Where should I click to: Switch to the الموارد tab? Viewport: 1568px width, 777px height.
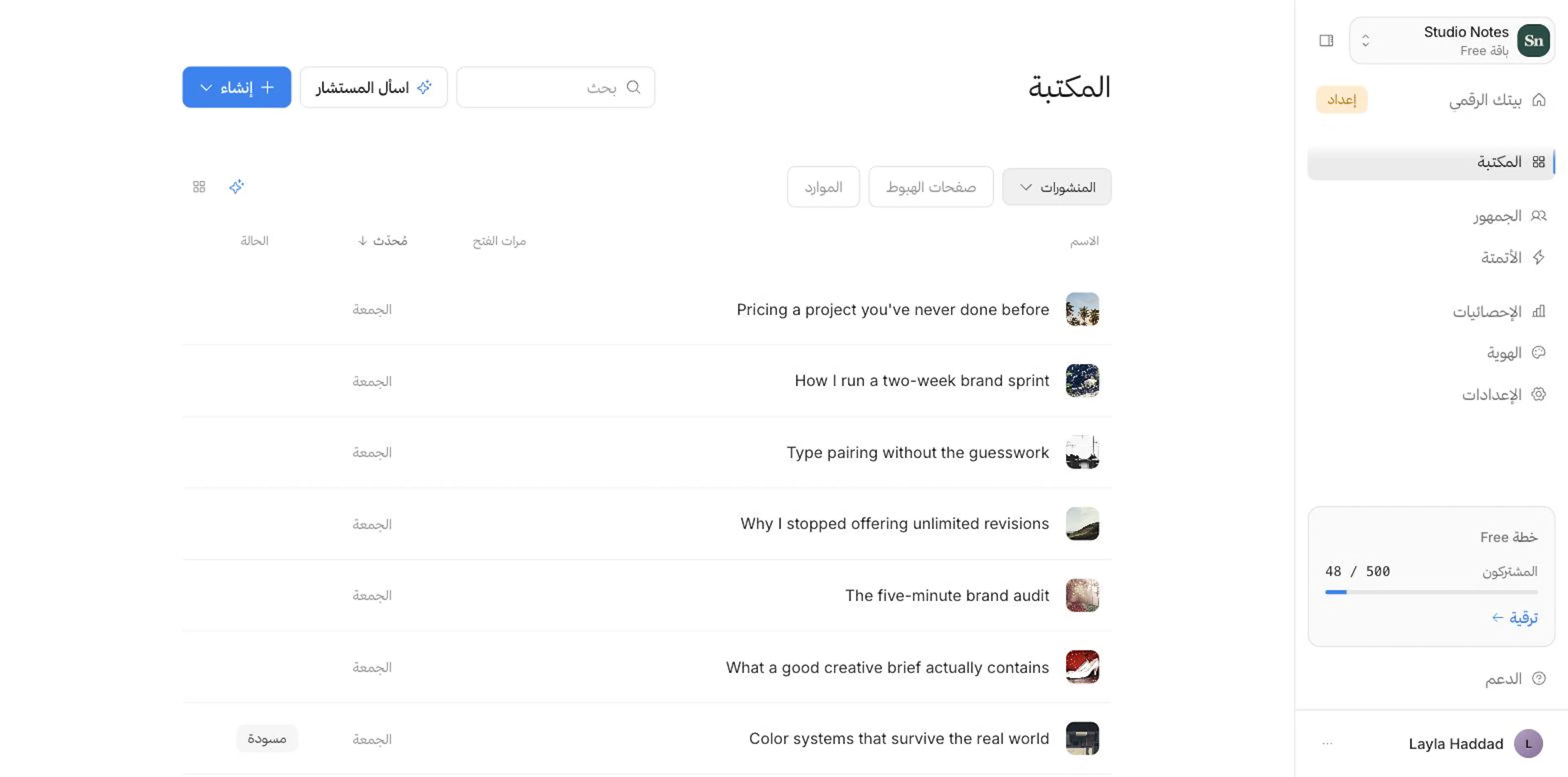823,187
